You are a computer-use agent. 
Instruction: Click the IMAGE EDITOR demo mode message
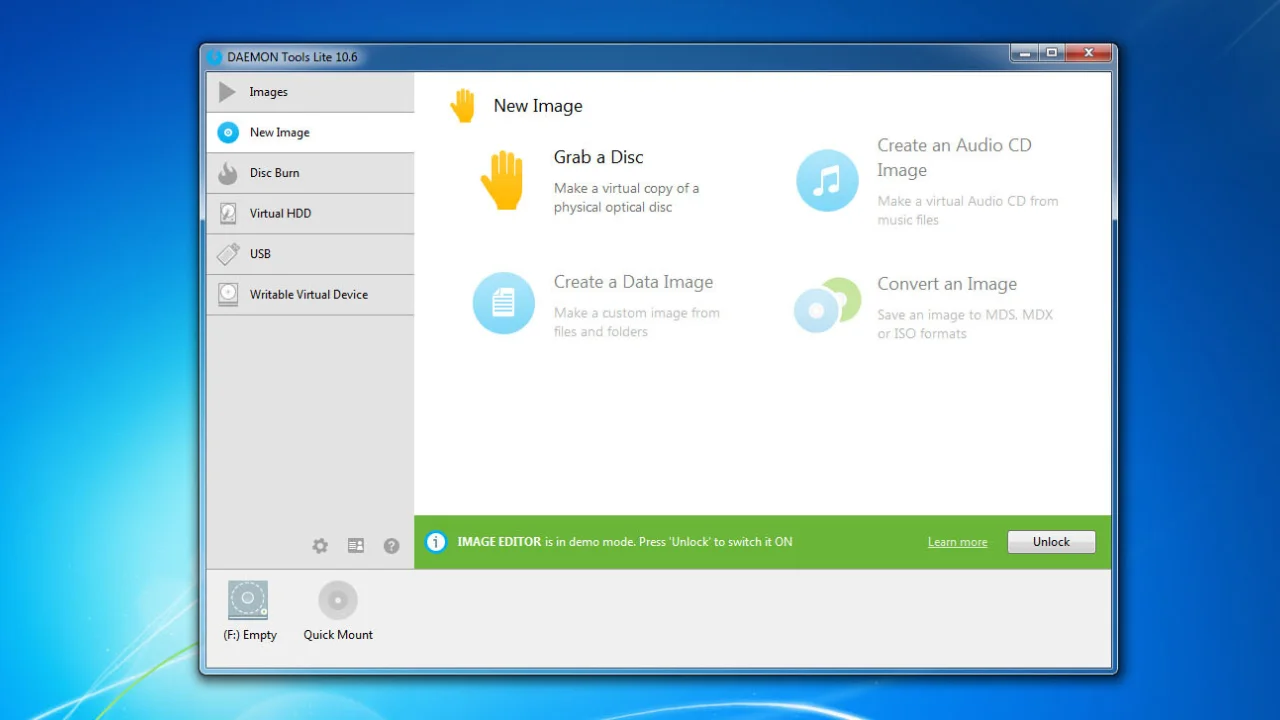[x=625, y=542]
